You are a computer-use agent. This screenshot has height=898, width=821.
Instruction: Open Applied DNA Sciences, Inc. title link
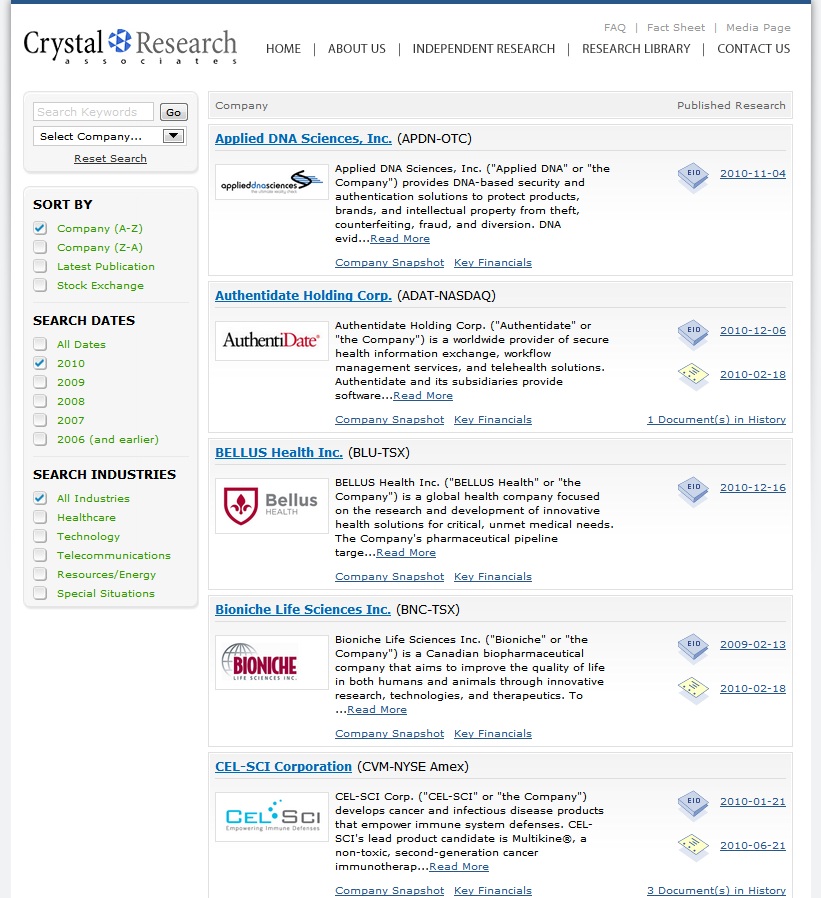pos(303,139)
